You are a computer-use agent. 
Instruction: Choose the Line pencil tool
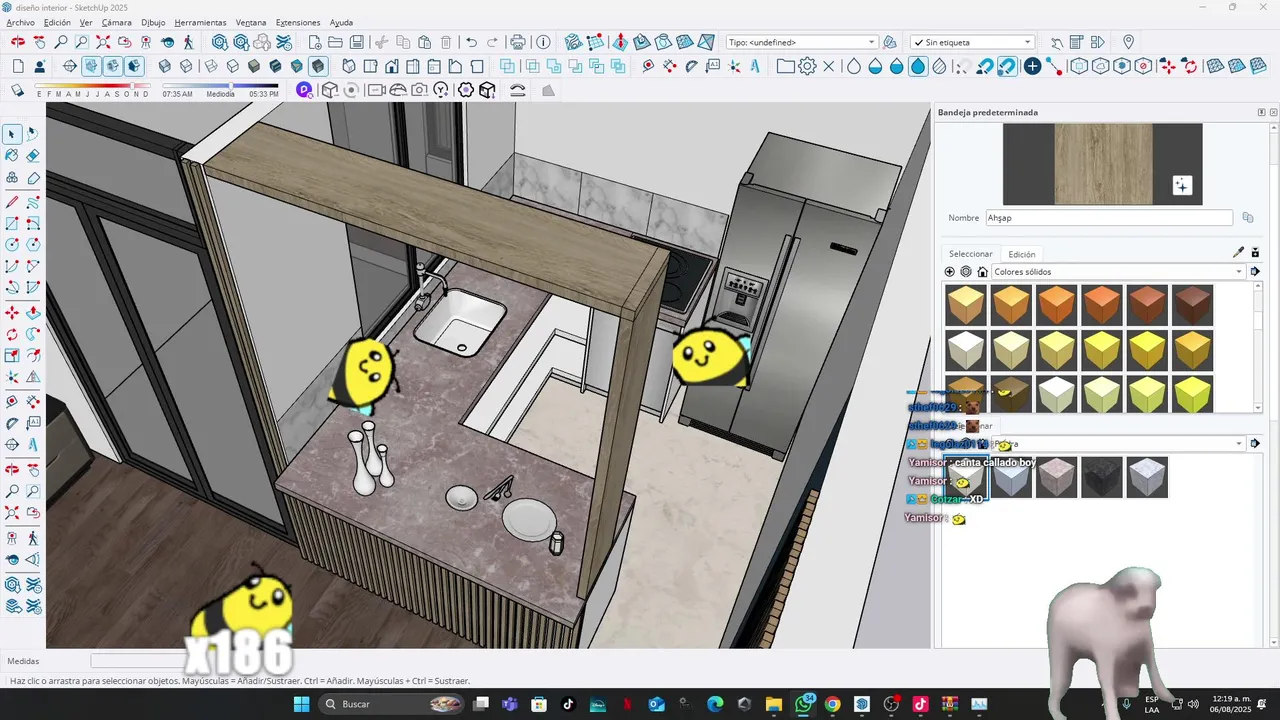coord(11,202)
